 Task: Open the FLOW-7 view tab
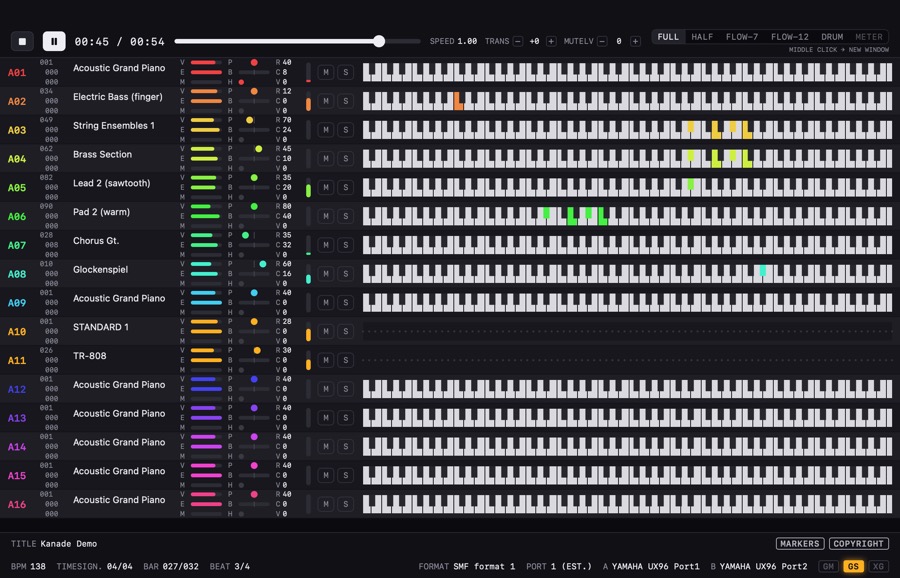click(x=742, y=37)
